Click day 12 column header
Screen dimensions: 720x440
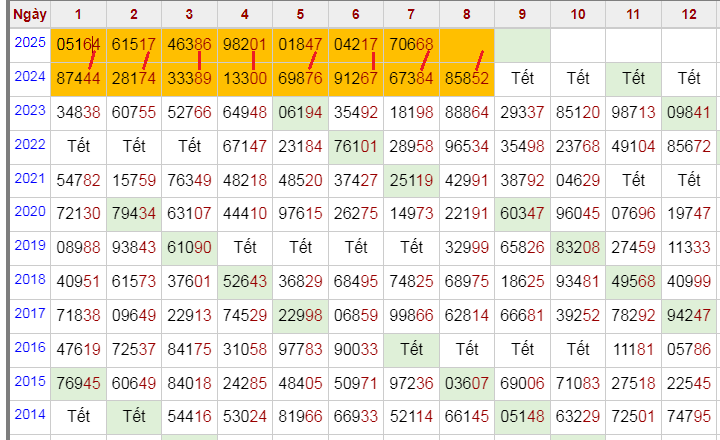coord(688,14)
